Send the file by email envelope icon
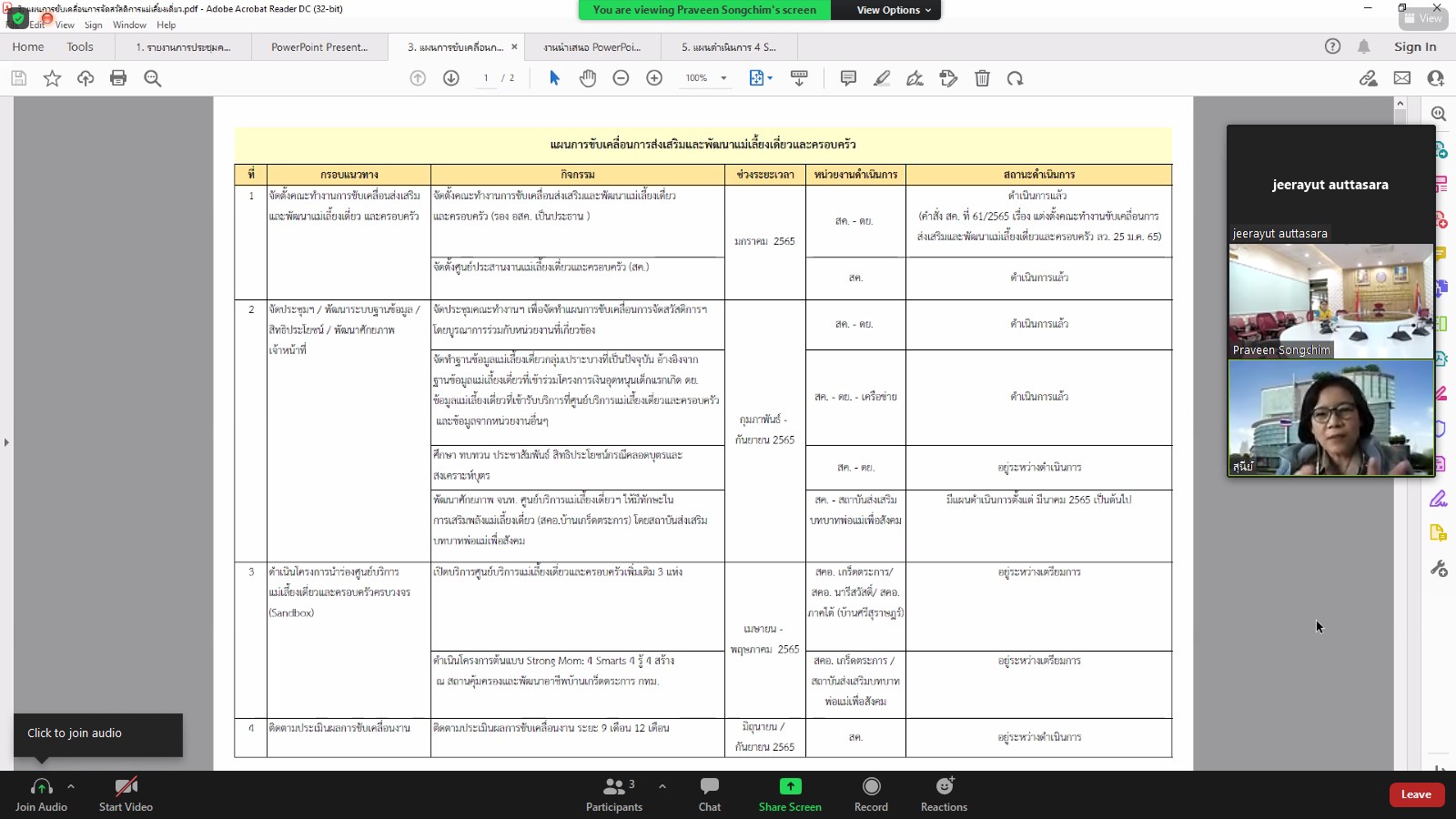 coord(1402,78)
